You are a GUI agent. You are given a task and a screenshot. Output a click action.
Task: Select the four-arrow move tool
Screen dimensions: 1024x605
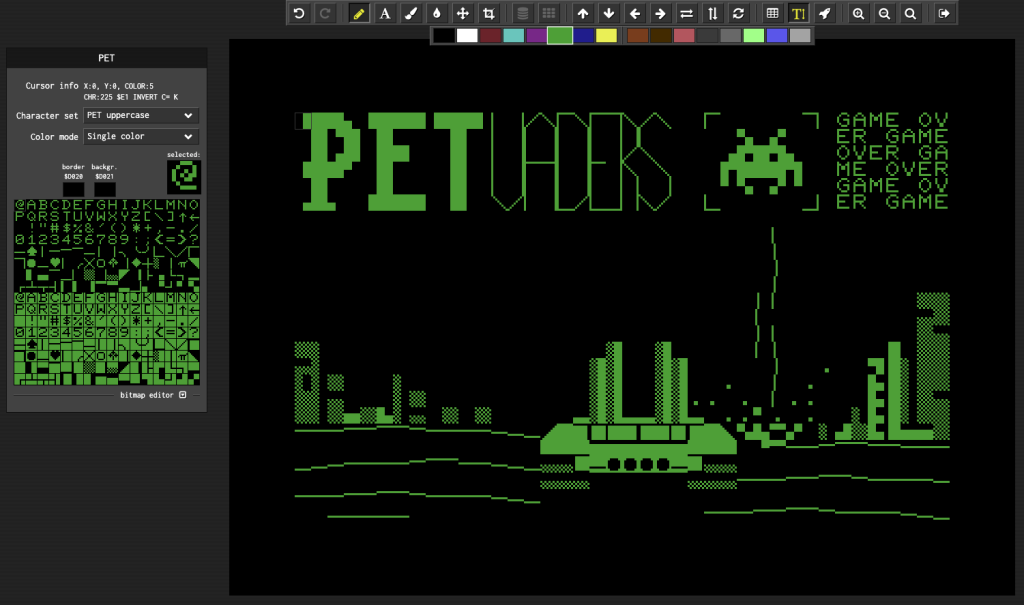(x=462, y=13)
